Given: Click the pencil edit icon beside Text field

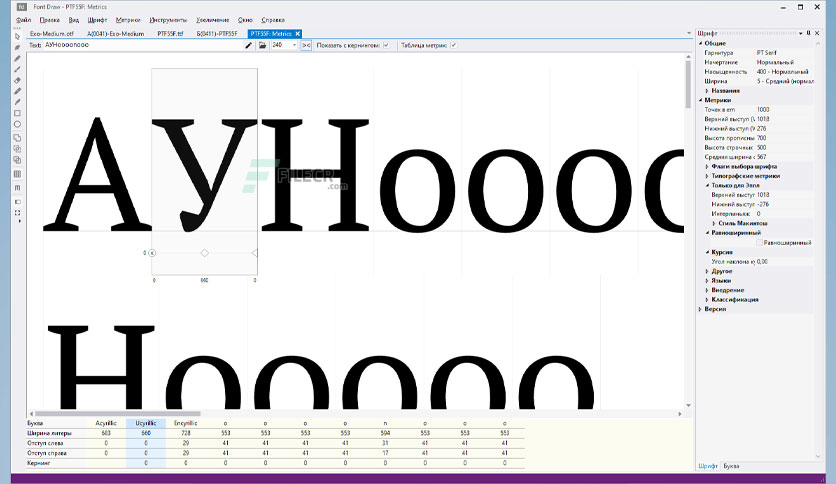Looking at the screenshot, I should pos(248,45).
